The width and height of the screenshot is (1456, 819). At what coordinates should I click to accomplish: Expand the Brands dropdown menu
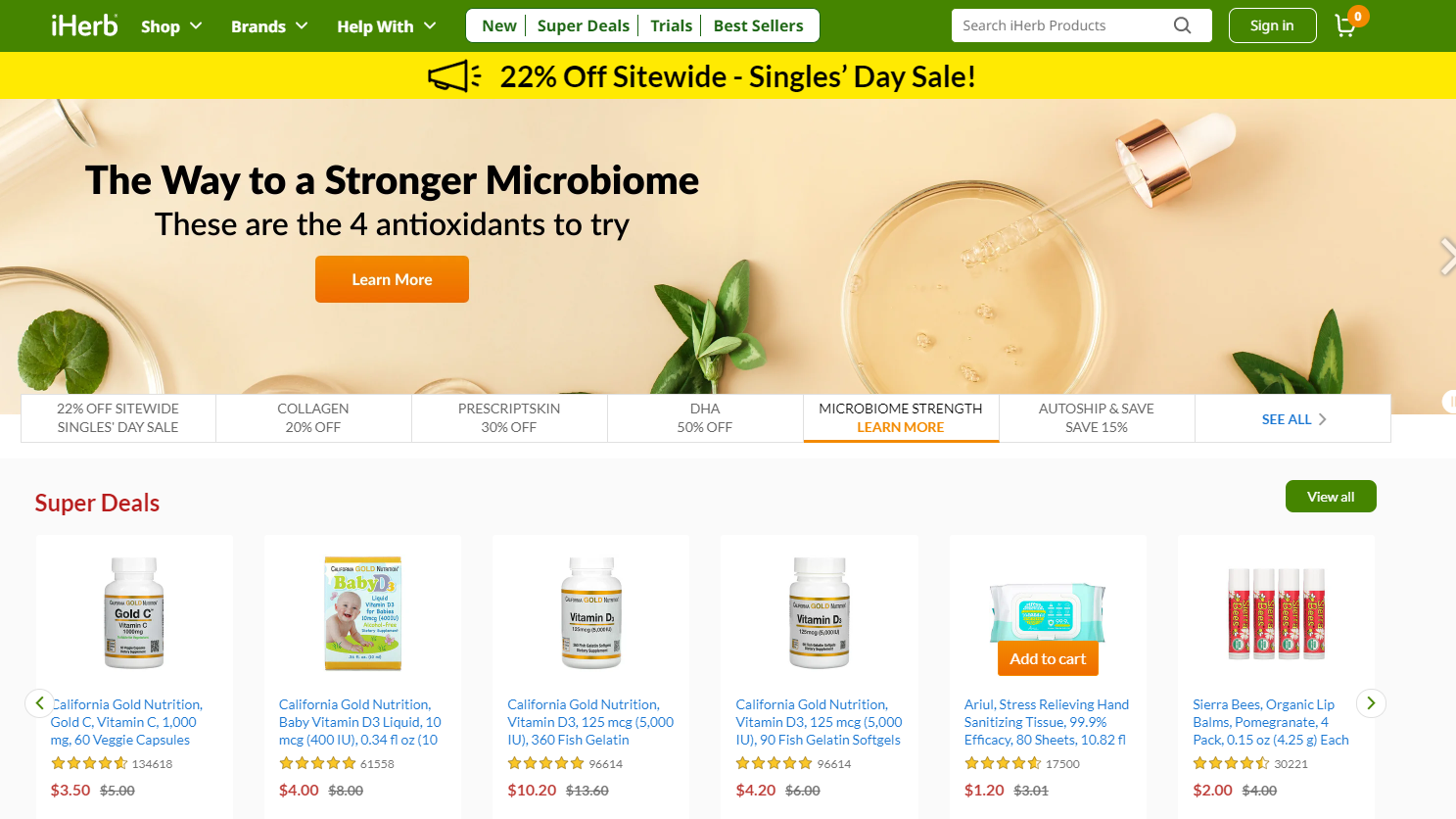coord(269,26)
